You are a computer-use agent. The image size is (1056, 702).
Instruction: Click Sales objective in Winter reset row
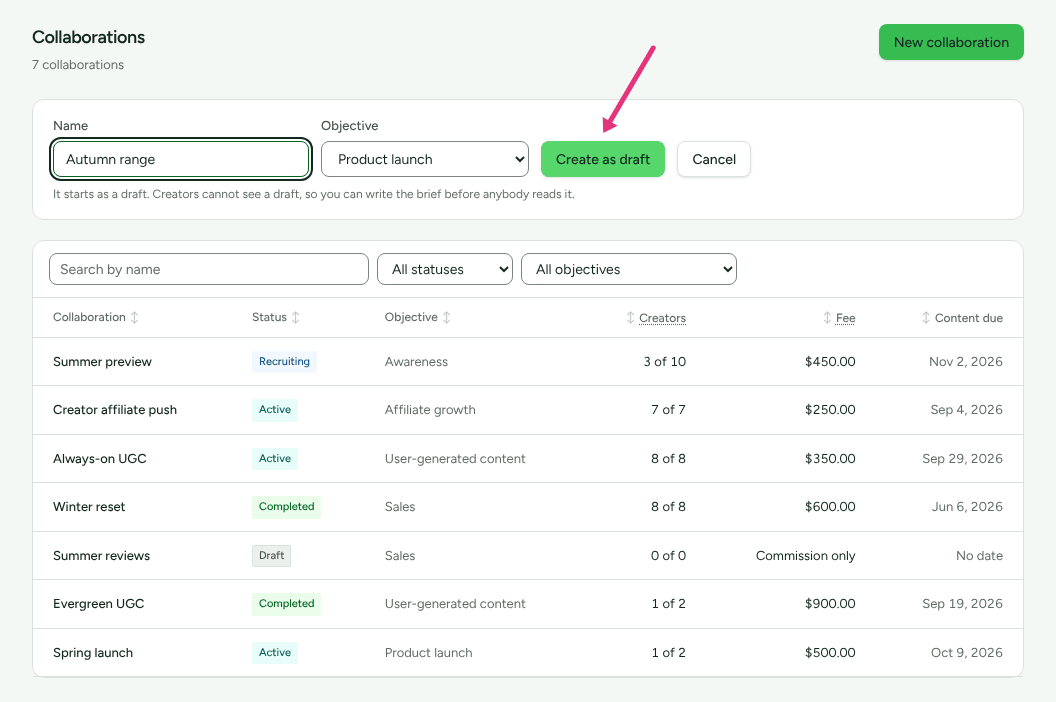(x=400, y=507)
